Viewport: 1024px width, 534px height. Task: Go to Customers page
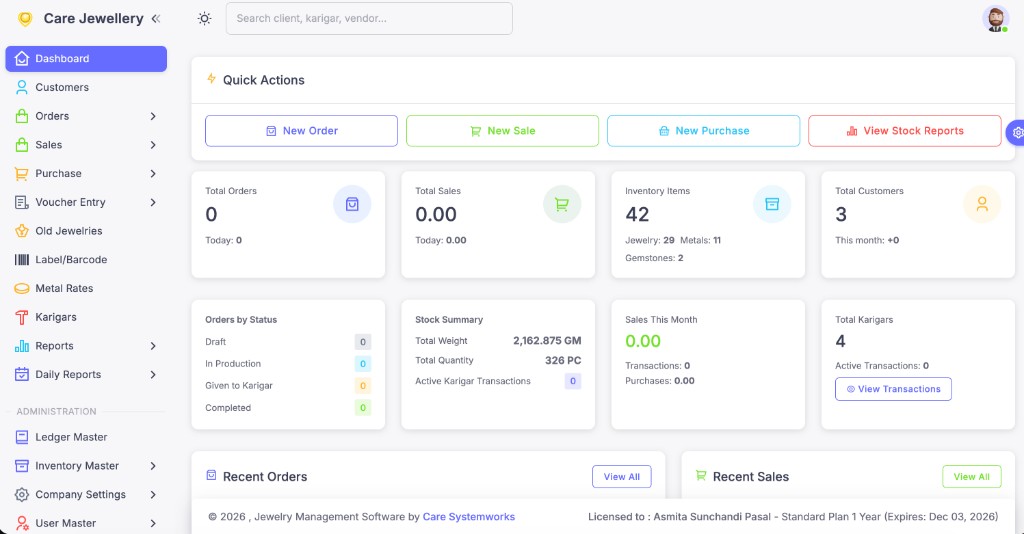pyautogui.click(x=62, y=88)
